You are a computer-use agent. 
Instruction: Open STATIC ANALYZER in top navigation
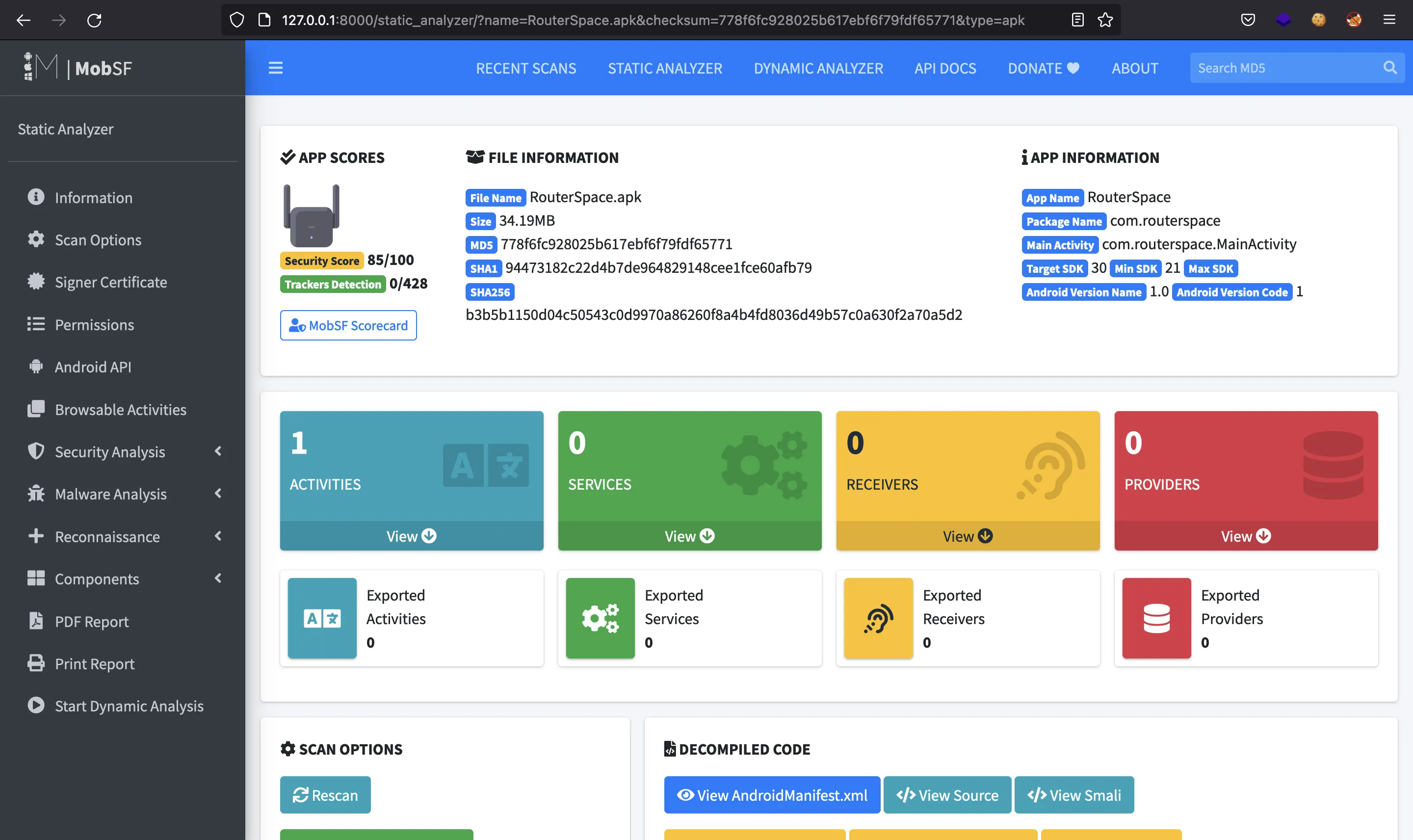tap(665, 68)
